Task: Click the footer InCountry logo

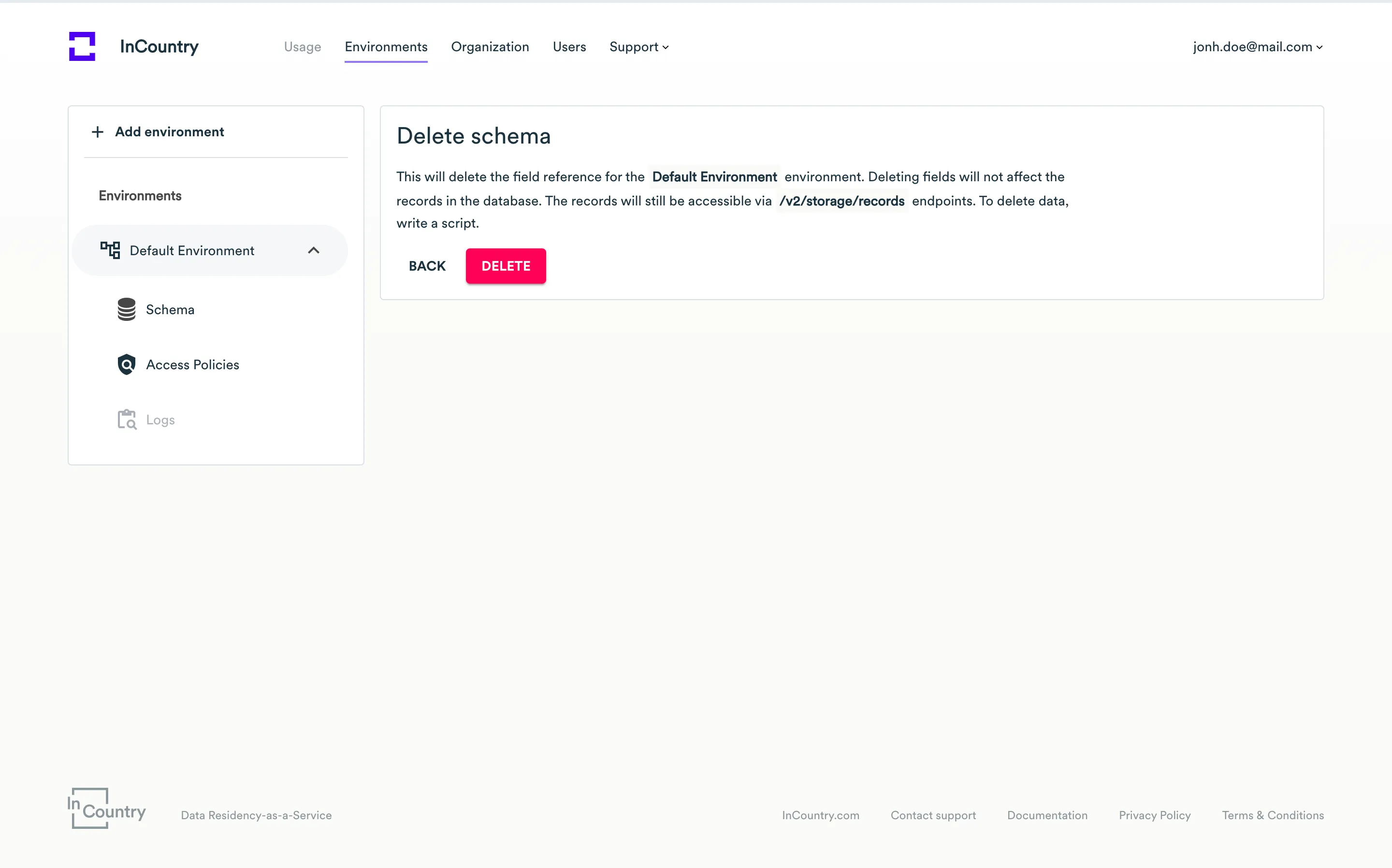Action: coord(107,808)
